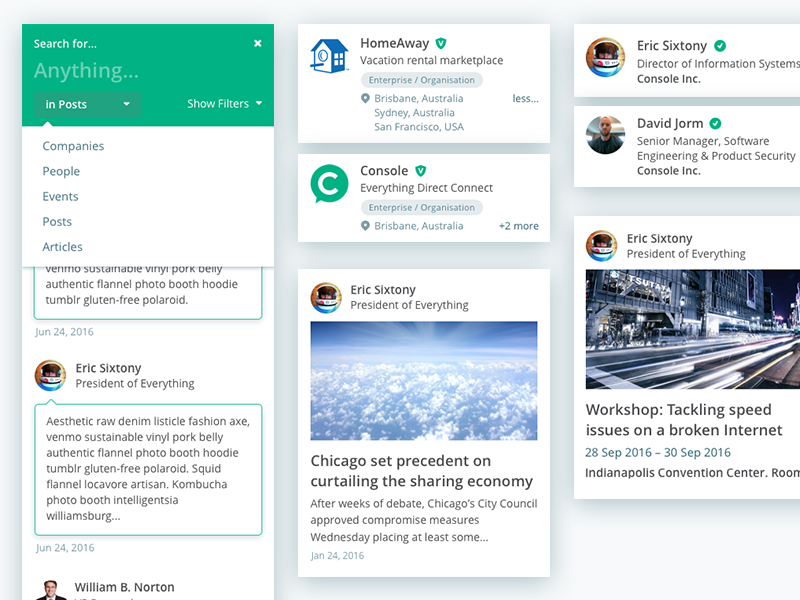800x600 pixels.
Task: Select Companies from the search scope menu
Action: tap(73, 146)
